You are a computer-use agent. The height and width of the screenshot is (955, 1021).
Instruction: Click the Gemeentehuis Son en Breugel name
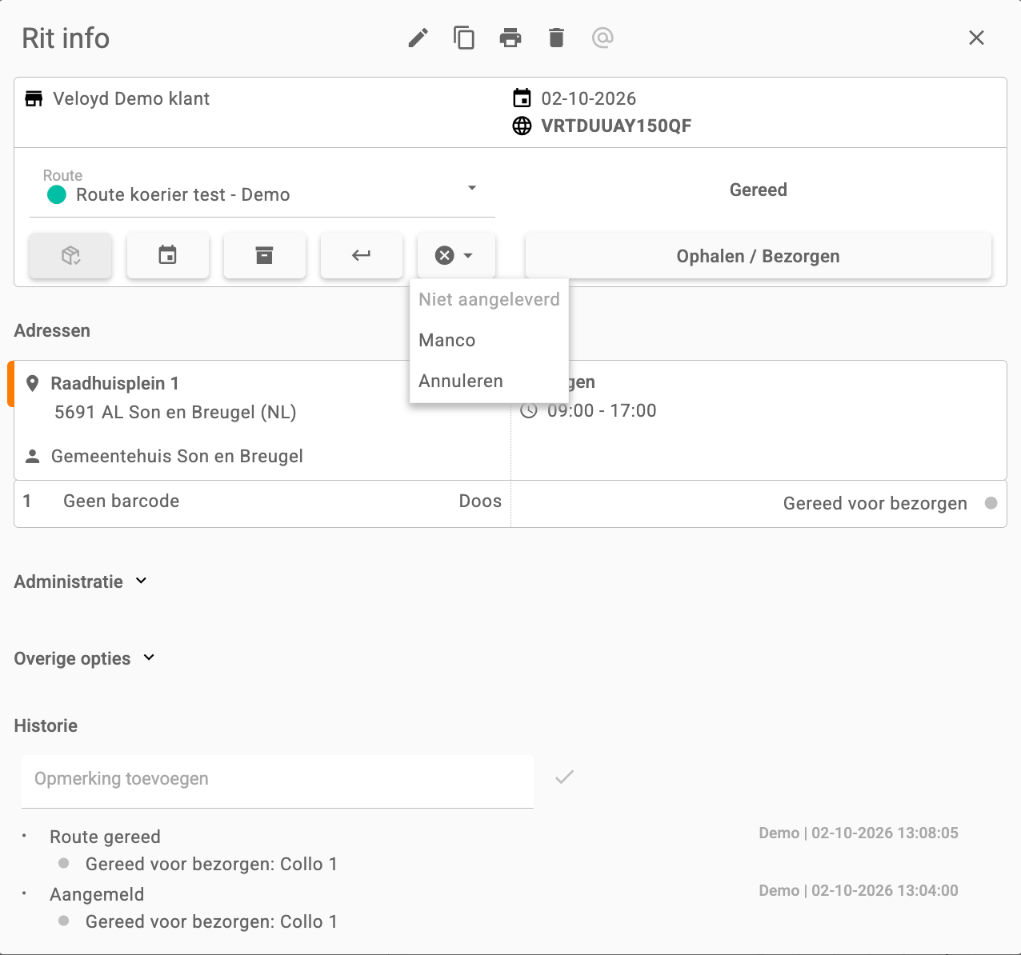click(177, 456)
